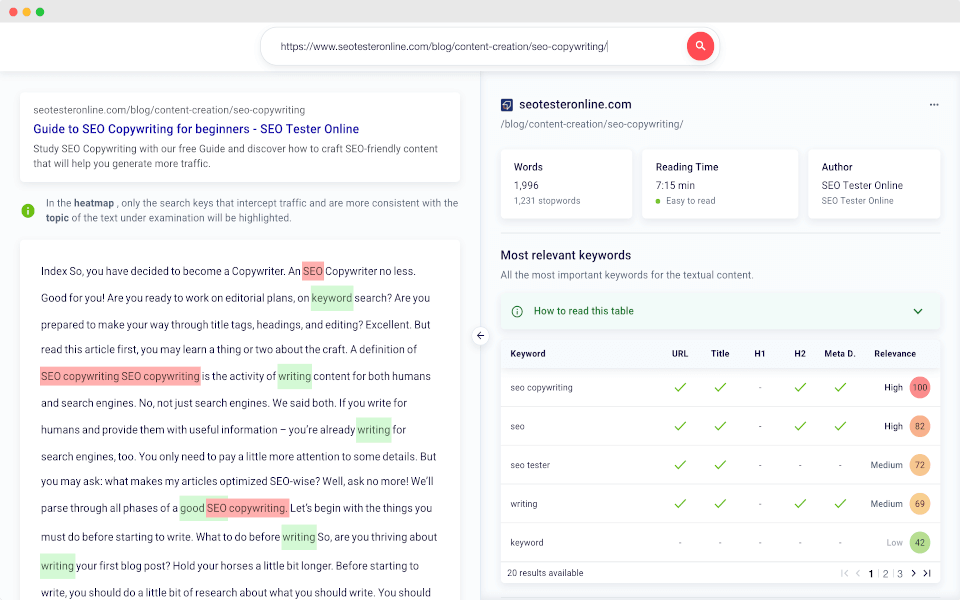Click the Title checkmark for 'seo tester'
This screenshot has height=600, width=960.
click(x=720, y=465)
